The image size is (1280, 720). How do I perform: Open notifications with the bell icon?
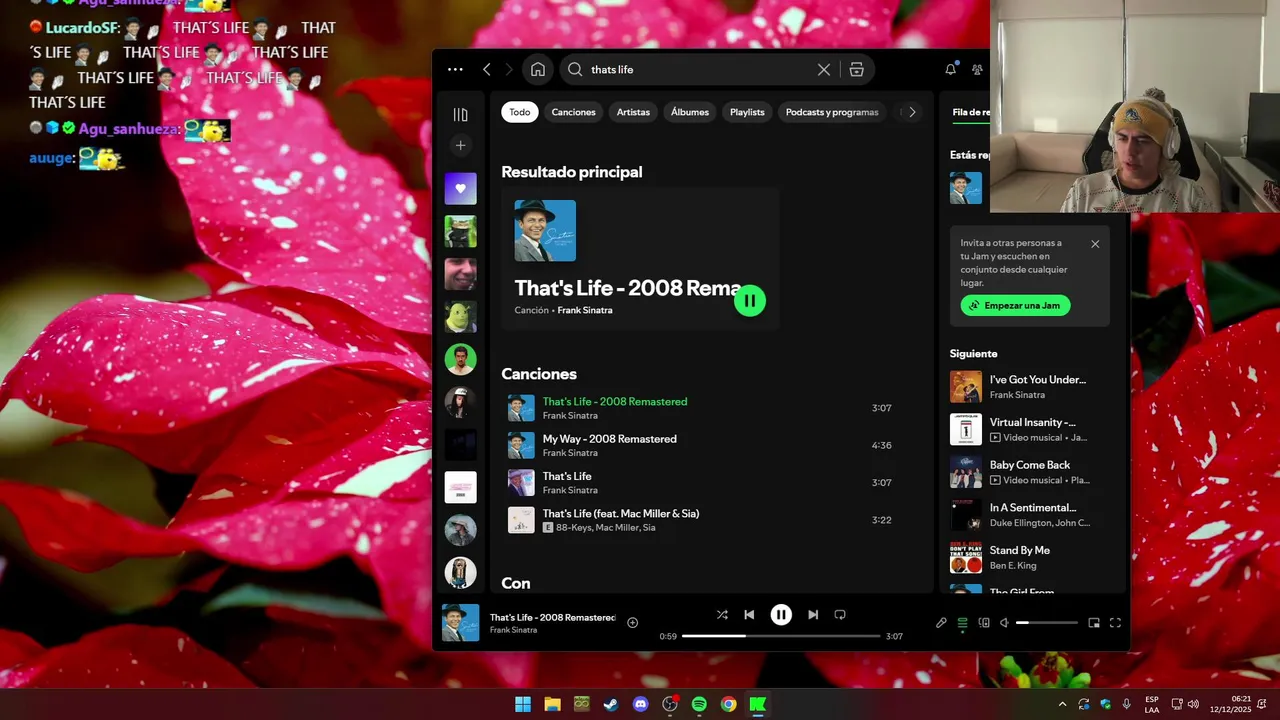click(x=950, y=69)
